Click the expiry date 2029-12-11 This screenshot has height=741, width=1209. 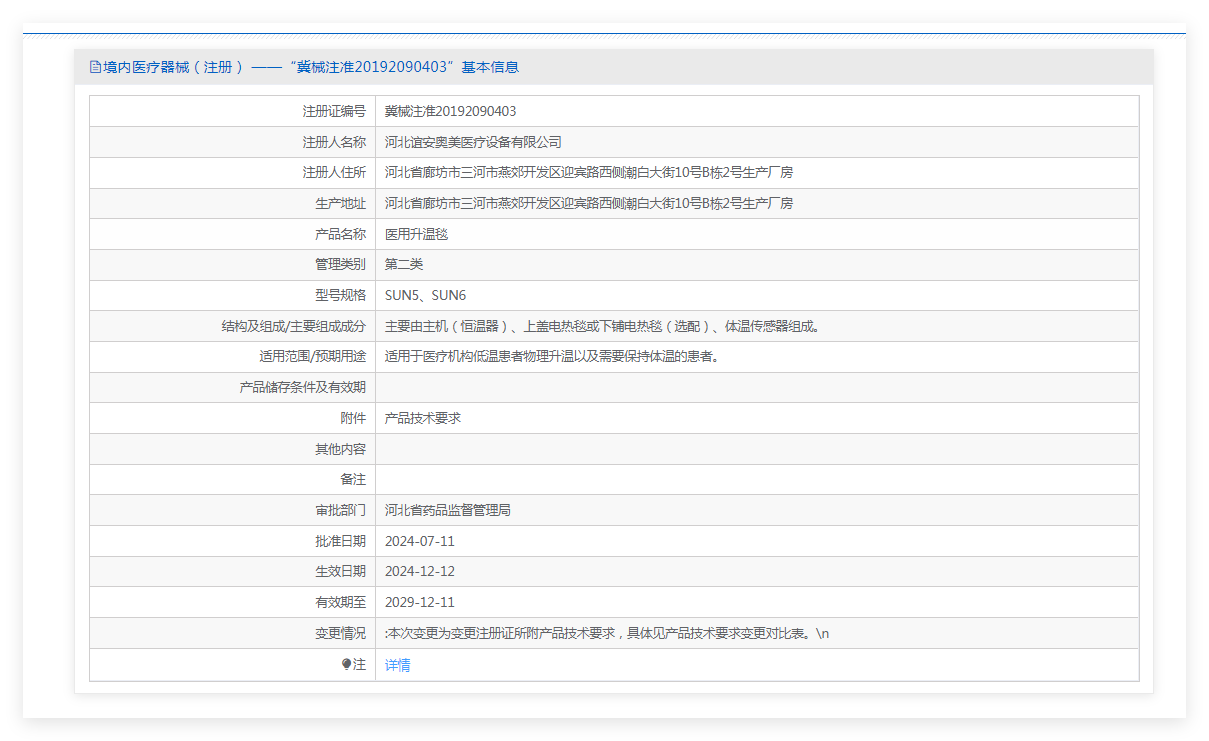click(x=419, y=602)
